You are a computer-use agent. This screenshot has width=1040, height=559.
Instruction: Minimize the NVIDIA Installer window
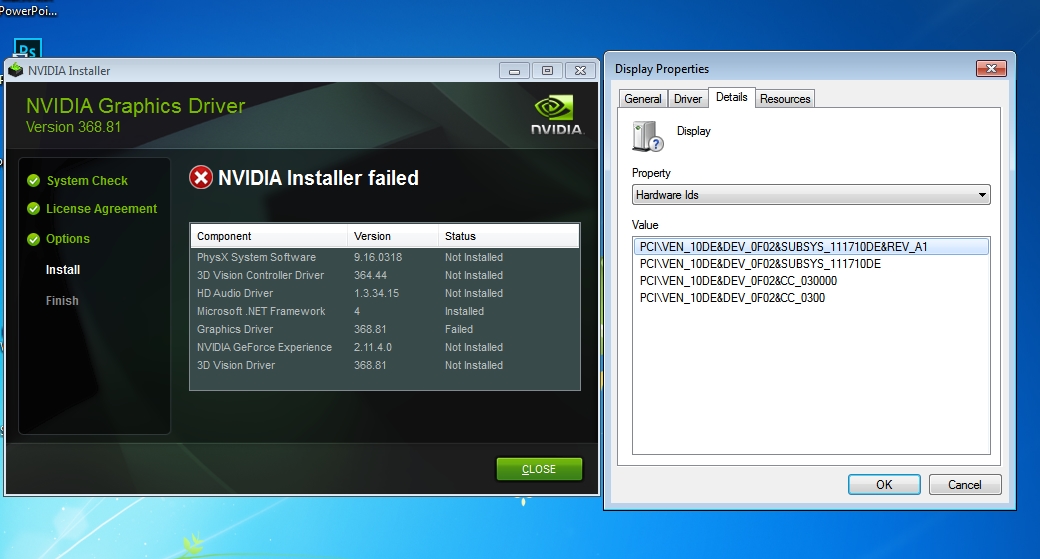[x=514, y=70]
